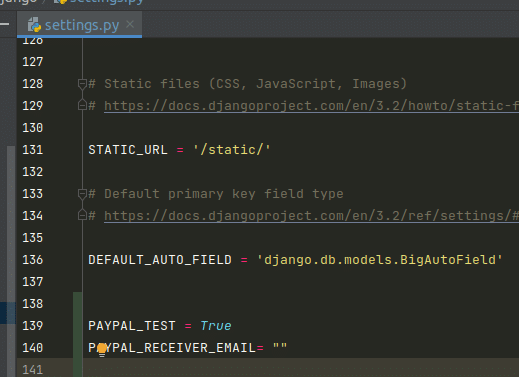The width and height of the screenshot is (519, 377).
Task: Click line number 134 in the gutter
Action: (33, 216)
